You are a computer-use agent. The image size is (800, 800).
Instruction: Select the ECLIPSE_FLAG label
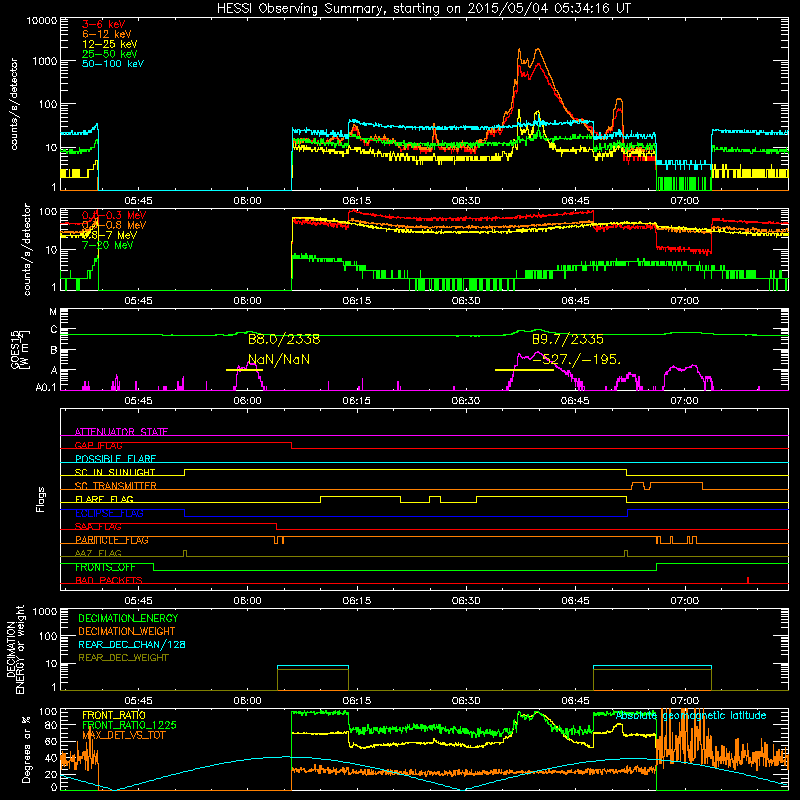[109, 513]
